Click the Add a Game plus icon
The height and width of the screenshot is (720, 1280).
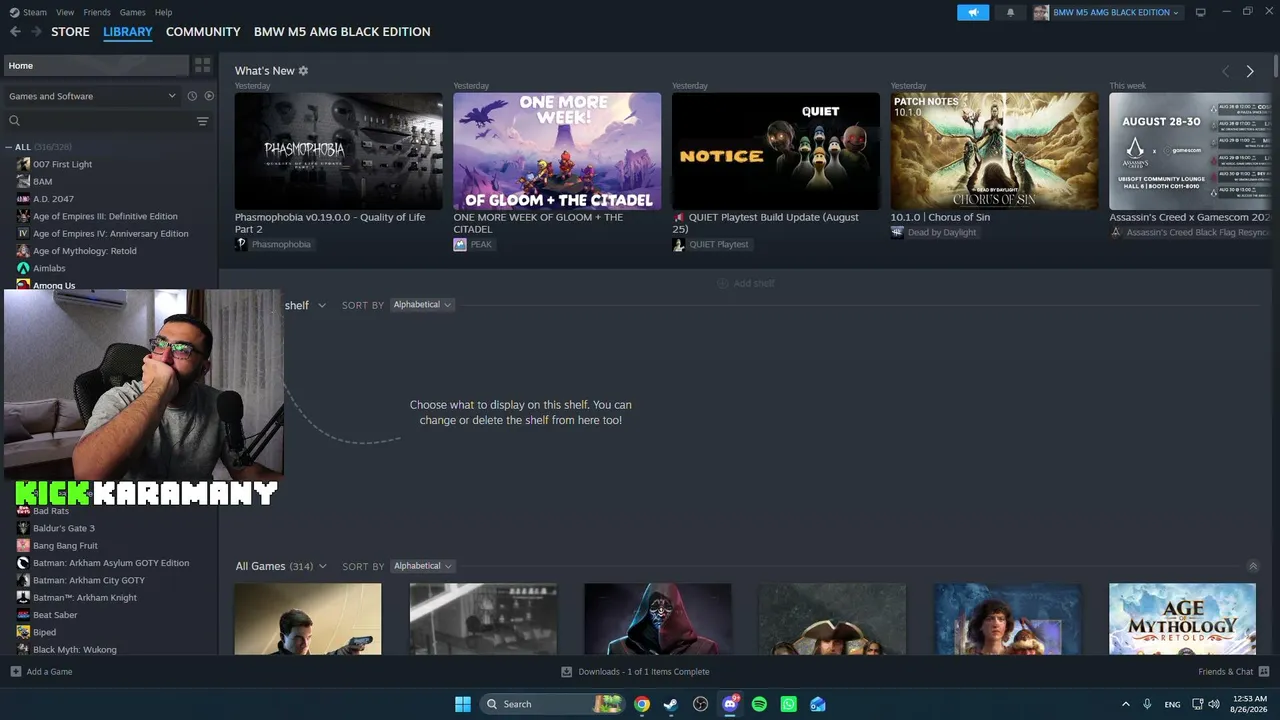pyautogui.click(x=16, y=672)
